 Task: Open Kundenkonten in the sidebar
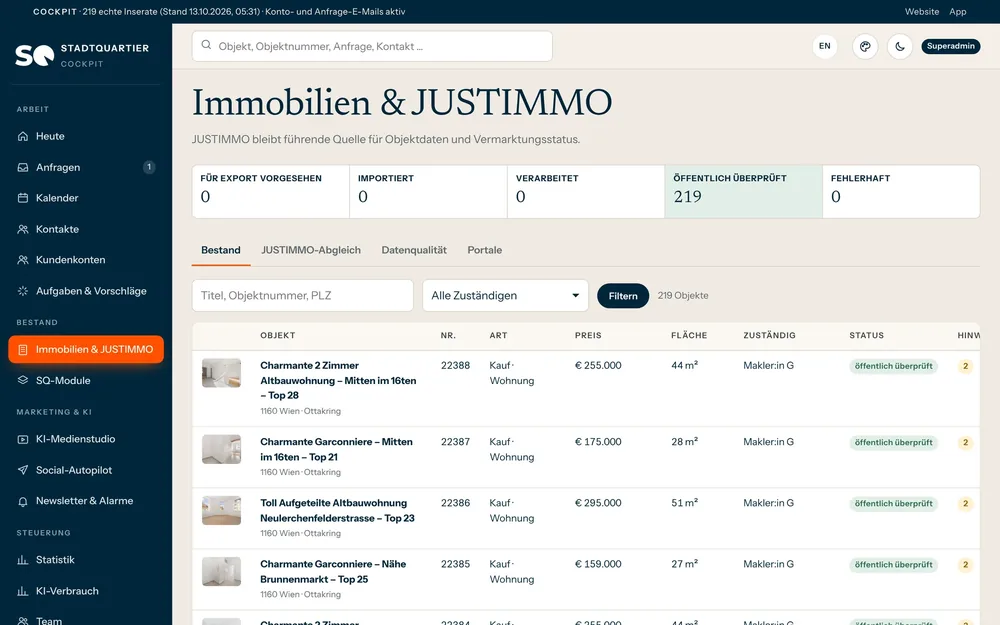click(86, 260)
